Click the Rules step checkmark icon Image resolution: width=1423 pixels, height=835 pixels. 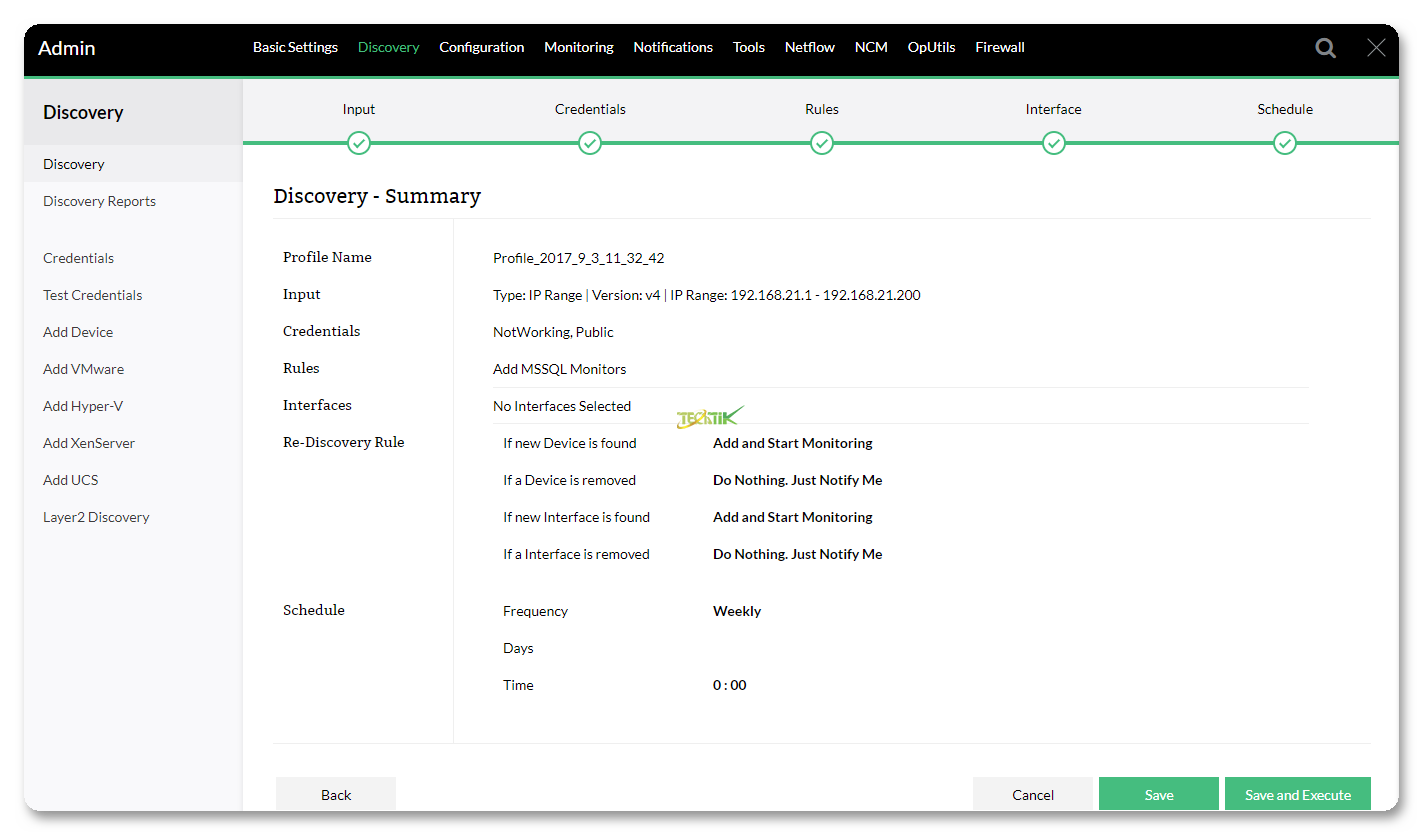(x=822, y=144)
